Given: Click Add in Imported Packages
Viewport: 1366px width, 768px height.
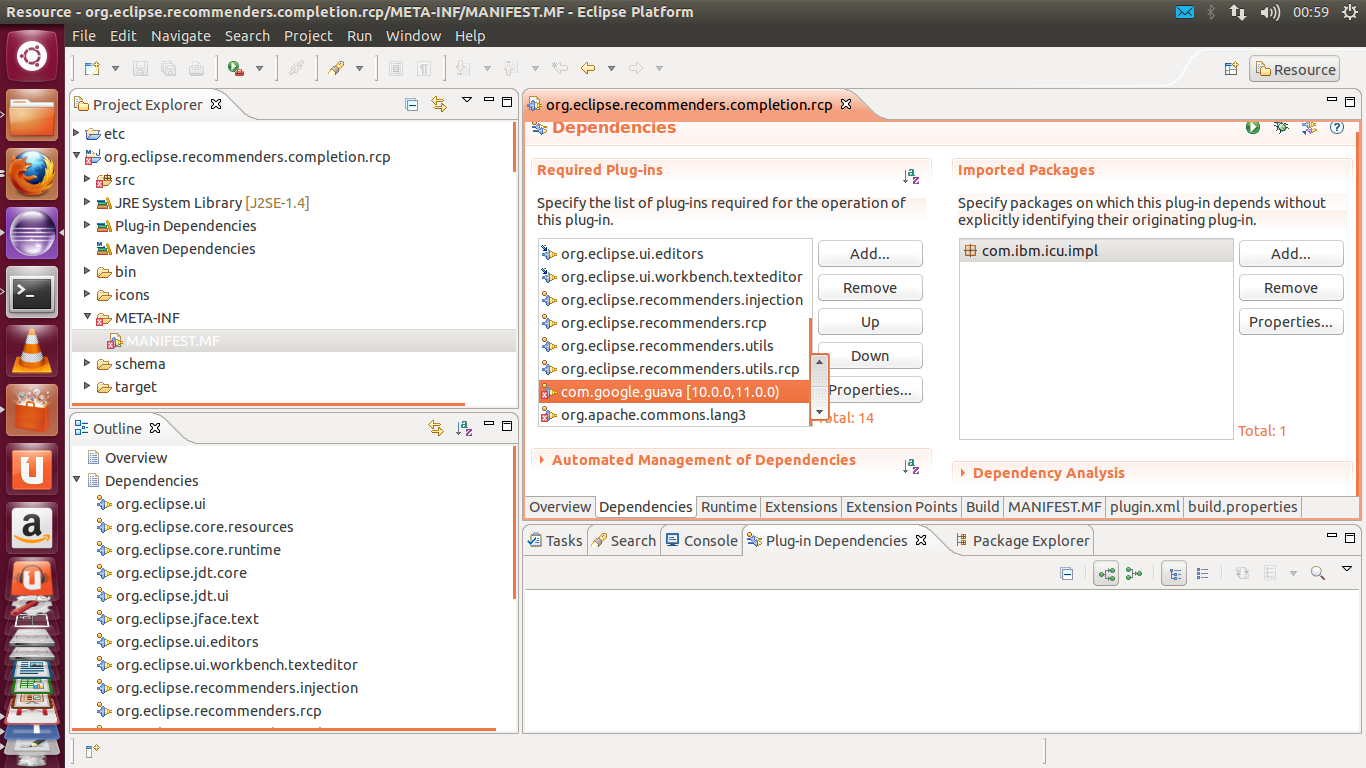Looking at the screenshot, I should (1291, 254).
